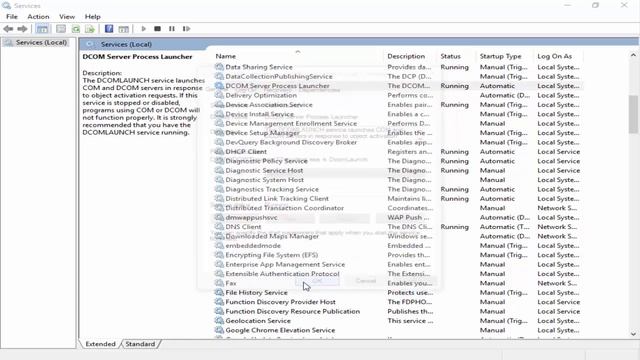Click the Forward arrow toolbar icon
This screenshot has height=360, width=640.
(x=22, y=29)
